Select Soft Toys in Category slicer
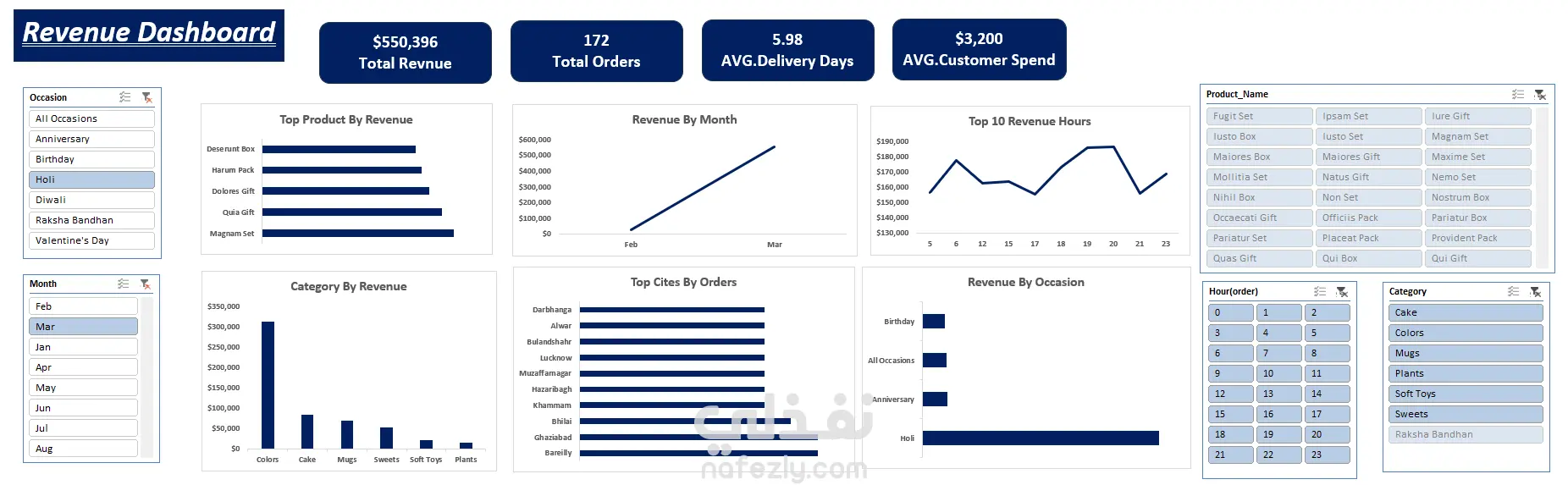This screenshot has height=485, width=1568. pos(1466,394)
